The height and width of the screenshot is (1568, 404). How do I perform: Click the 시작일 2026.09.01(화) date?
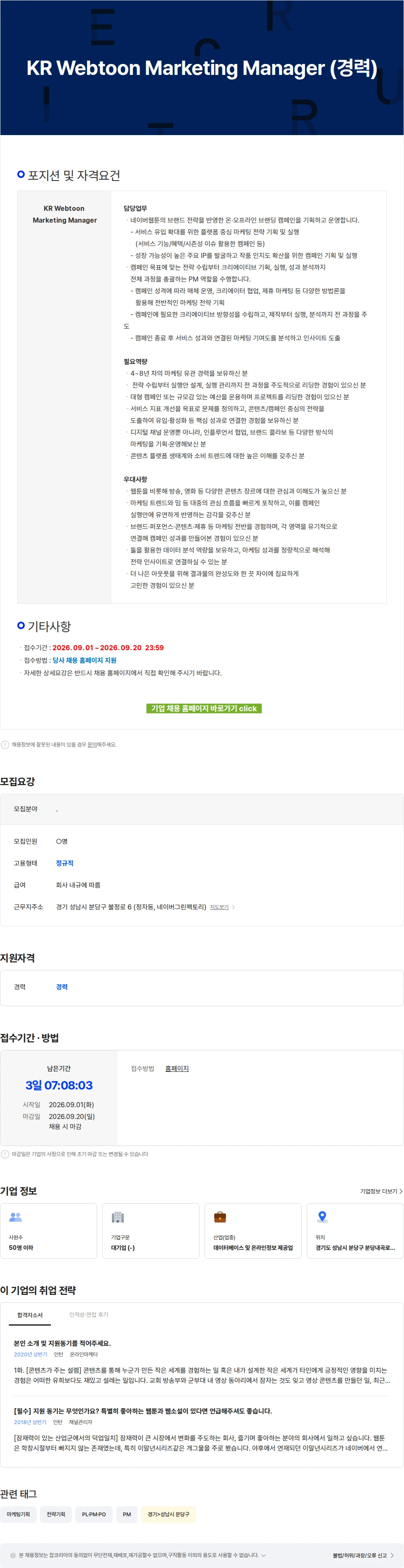71,1105
